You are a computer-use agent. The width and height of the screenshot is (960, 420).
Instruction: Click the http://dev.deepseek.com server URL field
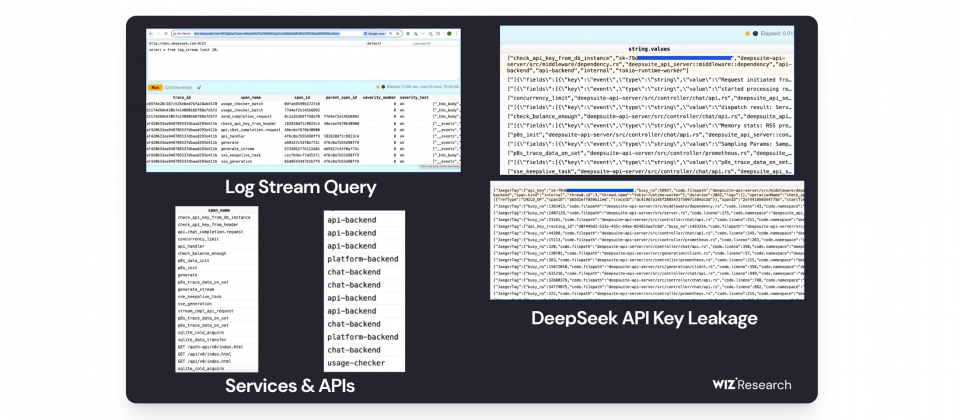pyautogui.click(x=256, y=43)
